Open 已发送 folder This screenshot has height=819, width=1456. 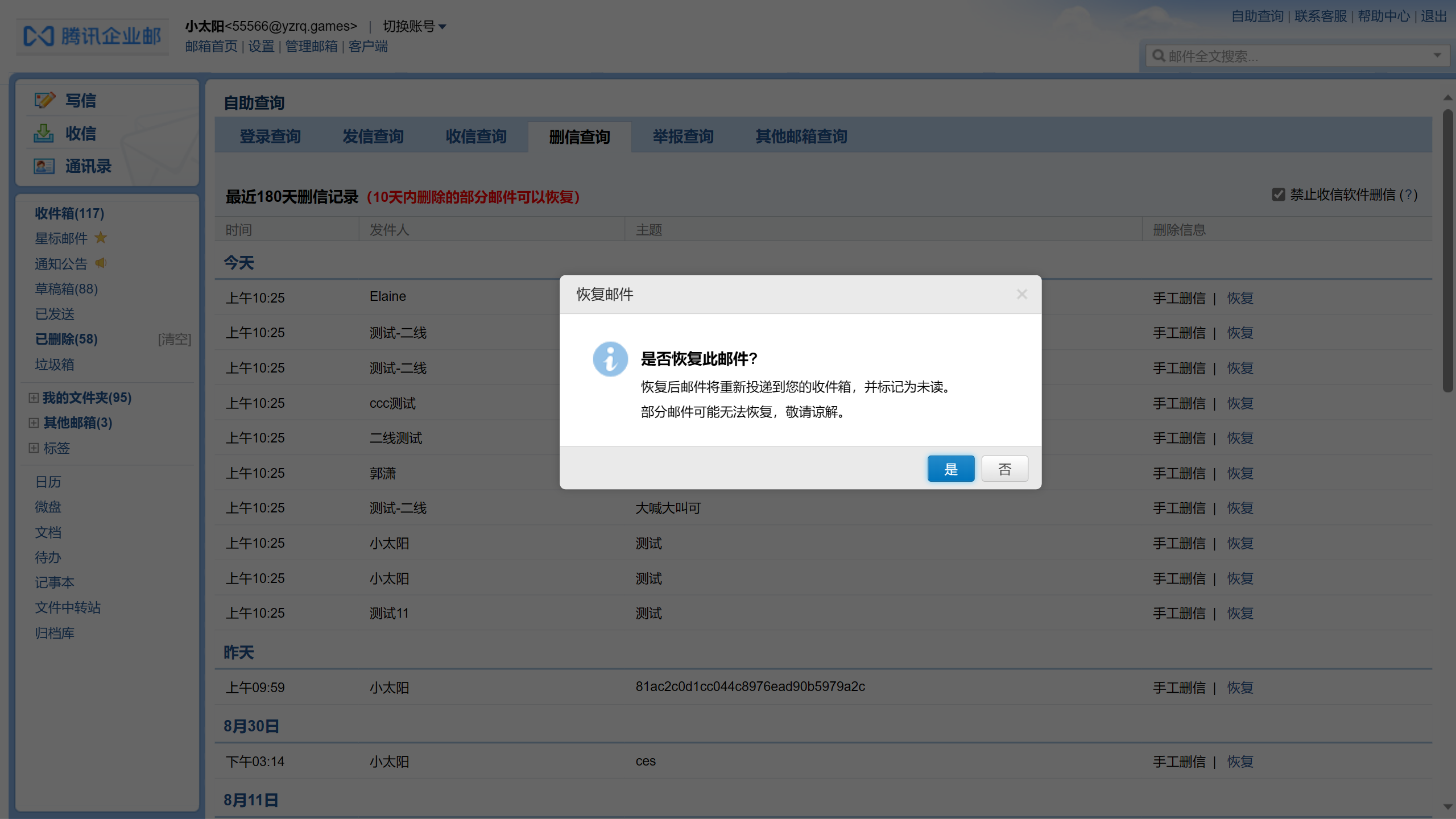55,314
